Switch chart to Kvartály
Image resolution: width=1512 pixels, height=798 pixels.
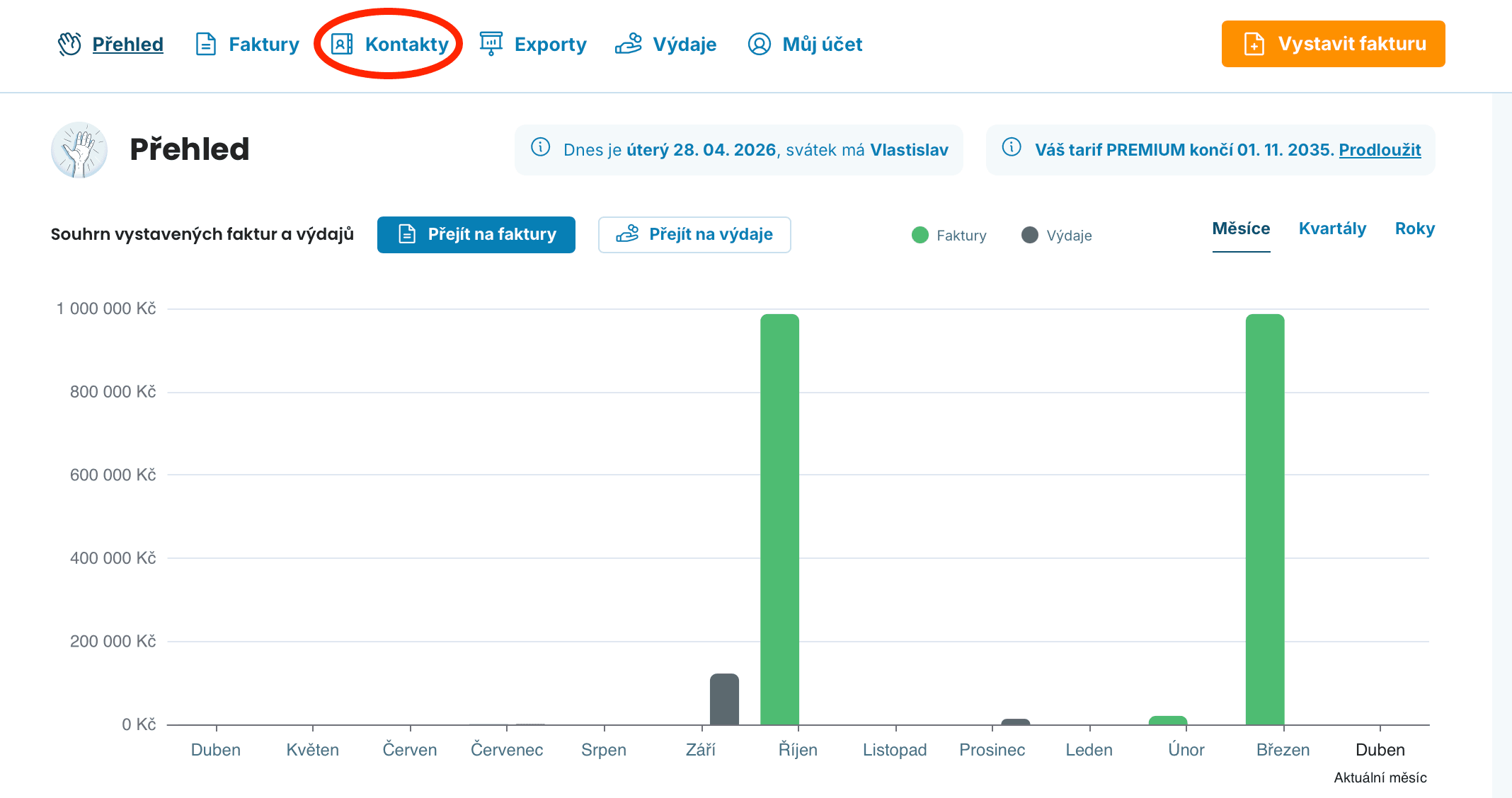(x=1332, y=229)
